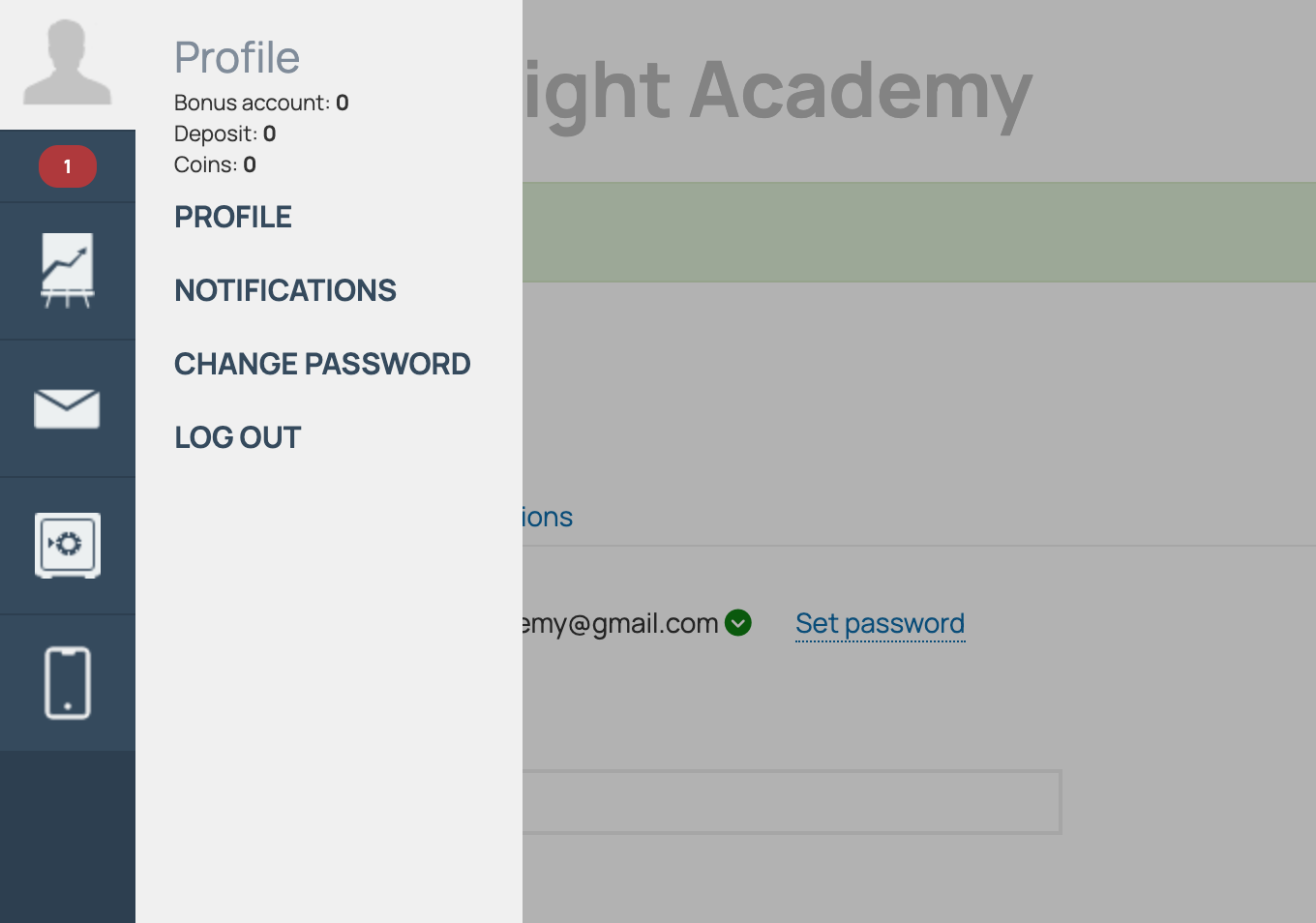Open the red notification badge showing 1
The image size is (1316, 923).
(x=67, y=166)
